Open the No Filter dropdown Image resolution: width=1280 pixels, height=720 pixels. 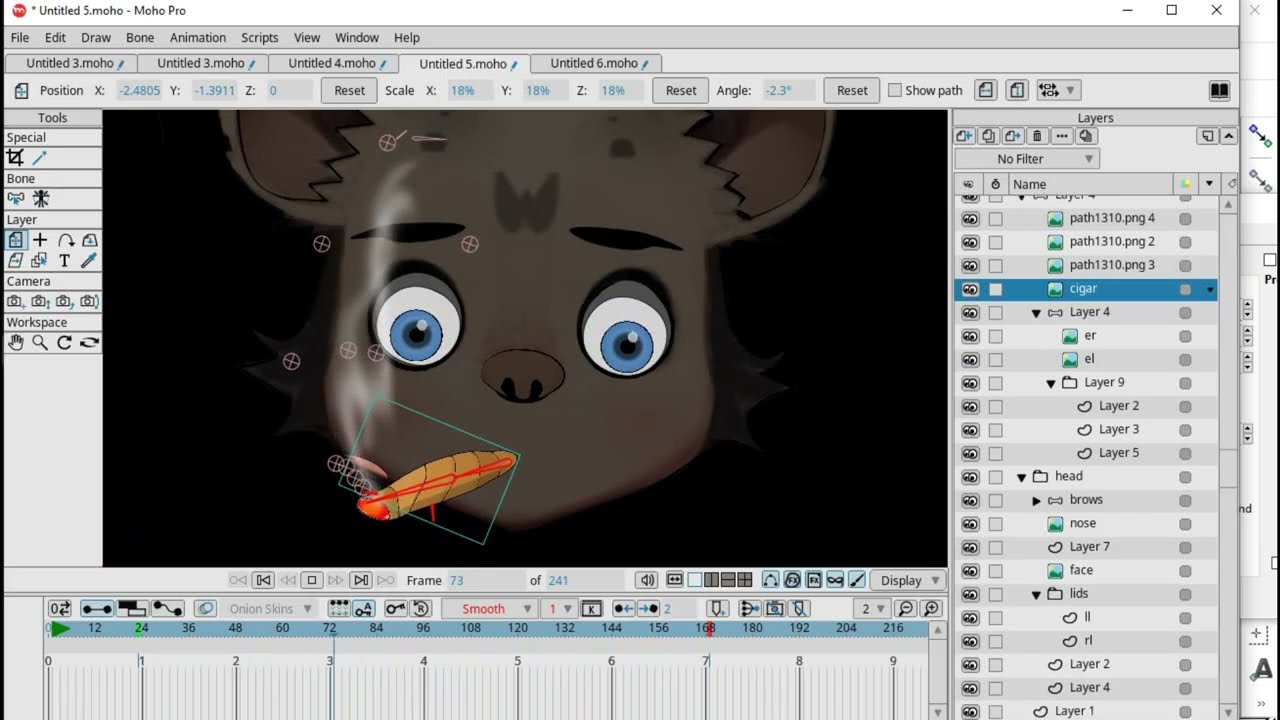1027,159
